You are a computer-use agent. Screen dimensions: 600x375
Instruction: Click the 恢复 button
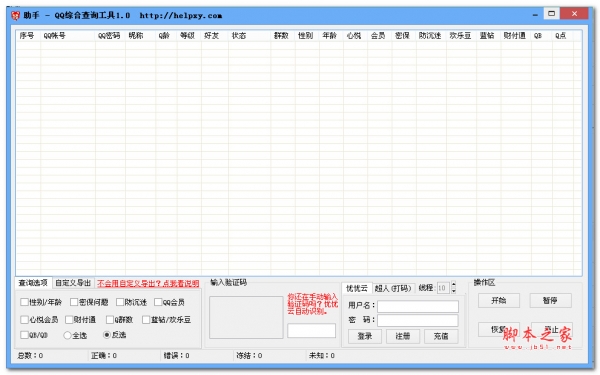click(499, 329)
